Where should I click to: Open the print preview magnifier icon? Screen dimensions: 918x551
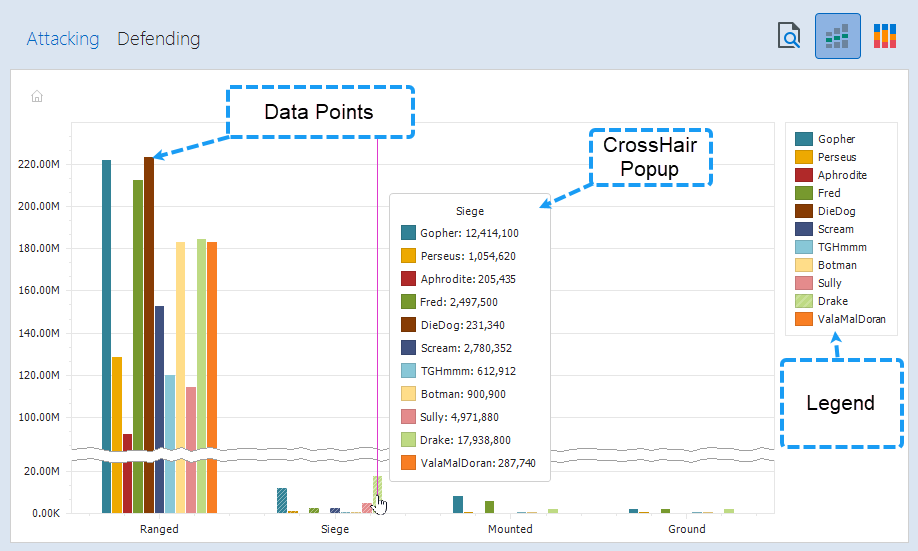(x=790, y=37)
